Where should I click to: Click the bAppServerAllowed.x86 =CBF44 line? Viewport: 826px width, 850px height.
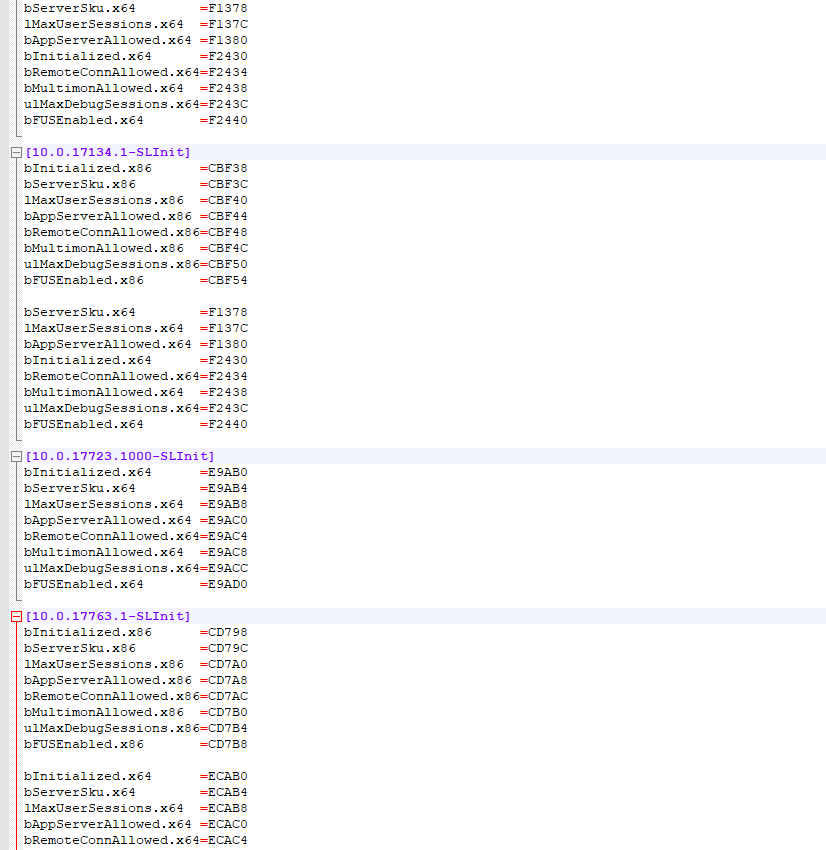tap(135, 216)
